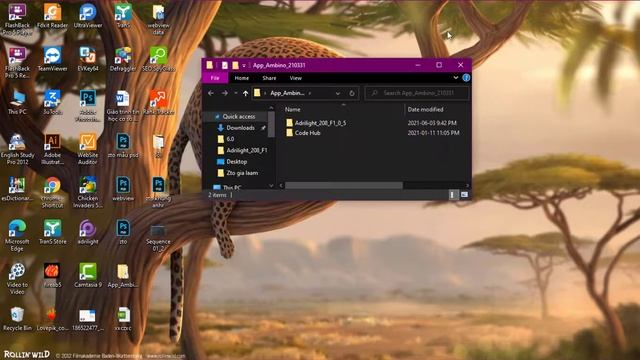
Task: Launch Defraggler desktop shortcut
Action: 123,60
